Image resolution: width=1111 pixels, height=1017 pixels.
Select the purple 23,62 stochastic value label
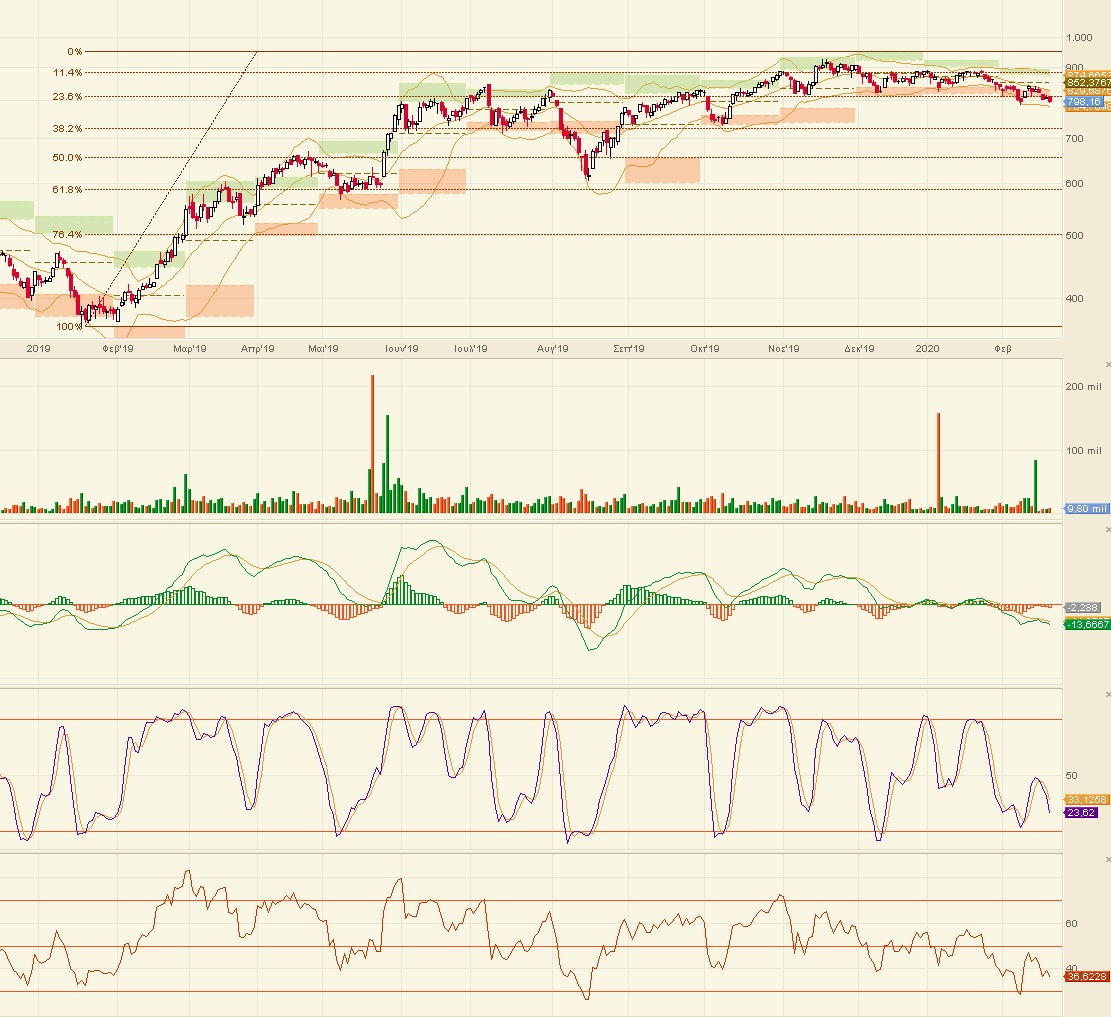point(1082,813)
